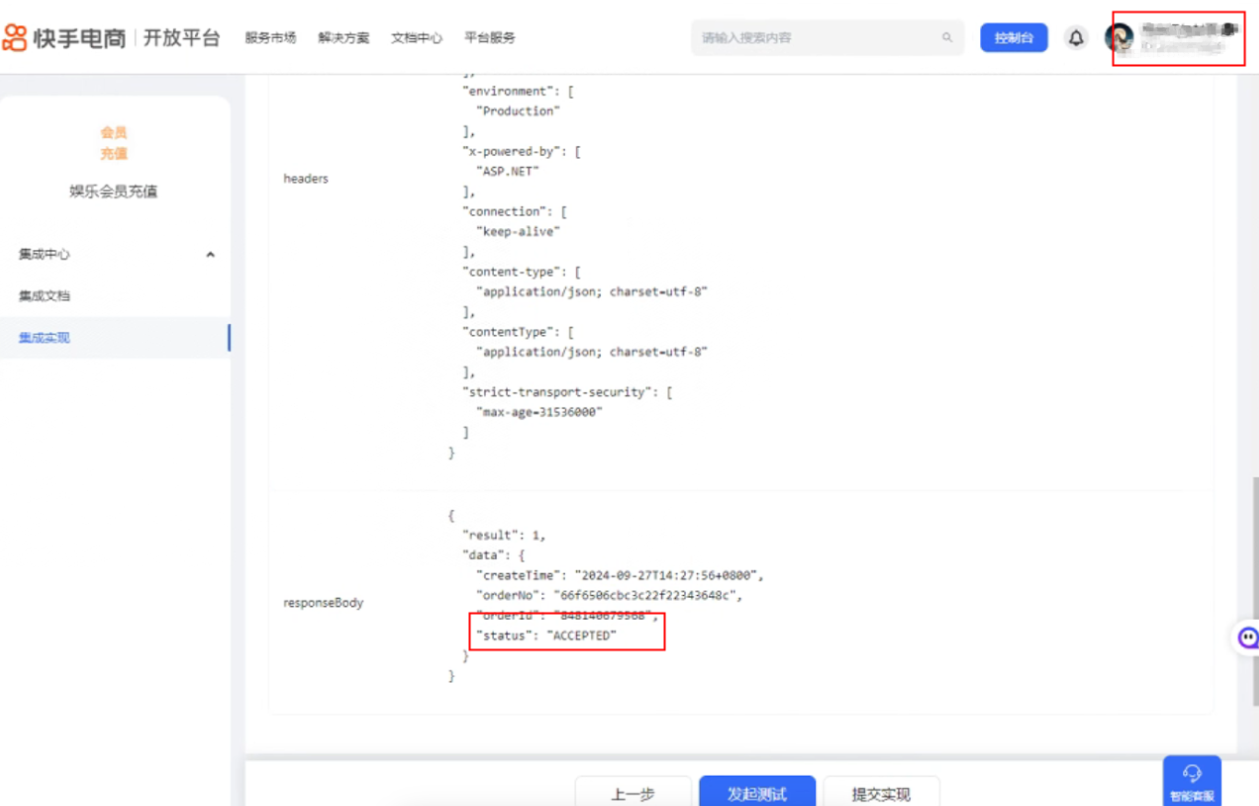Go to 文档中心

tap(417, 38)
